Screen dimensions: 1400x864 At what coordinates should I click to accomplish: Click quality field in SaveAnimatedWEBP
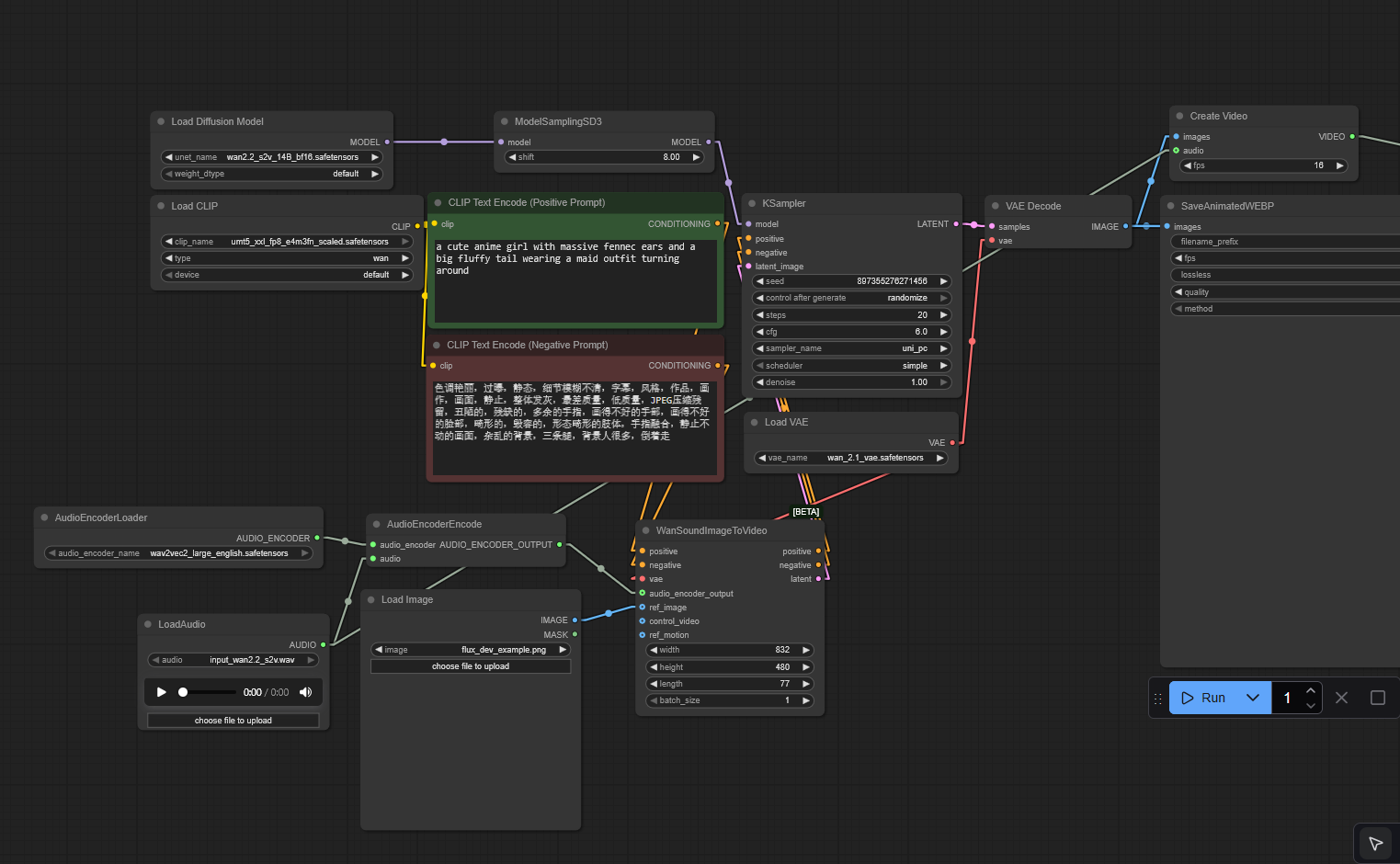1285,292
